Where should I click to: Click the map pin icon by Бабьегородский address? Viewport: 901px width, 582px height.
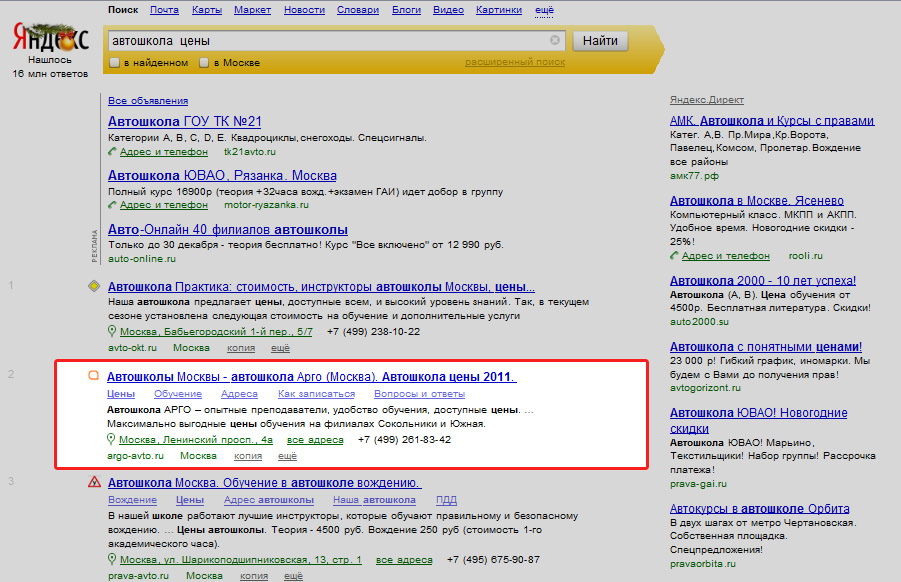coord(112,332)
